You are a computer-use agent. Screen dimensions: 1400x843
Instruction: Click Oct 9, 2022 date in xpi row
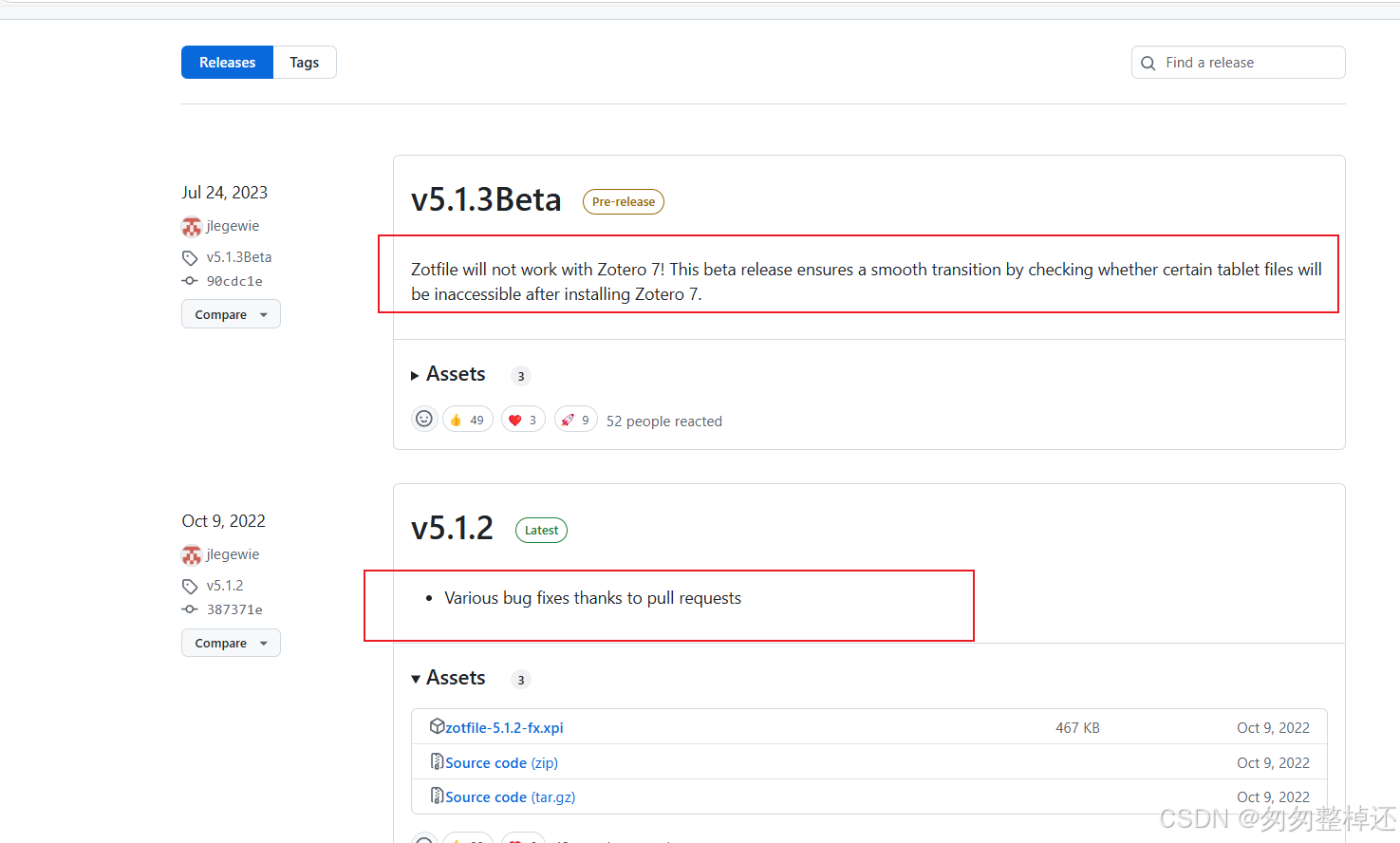[x=1273, y=728]
